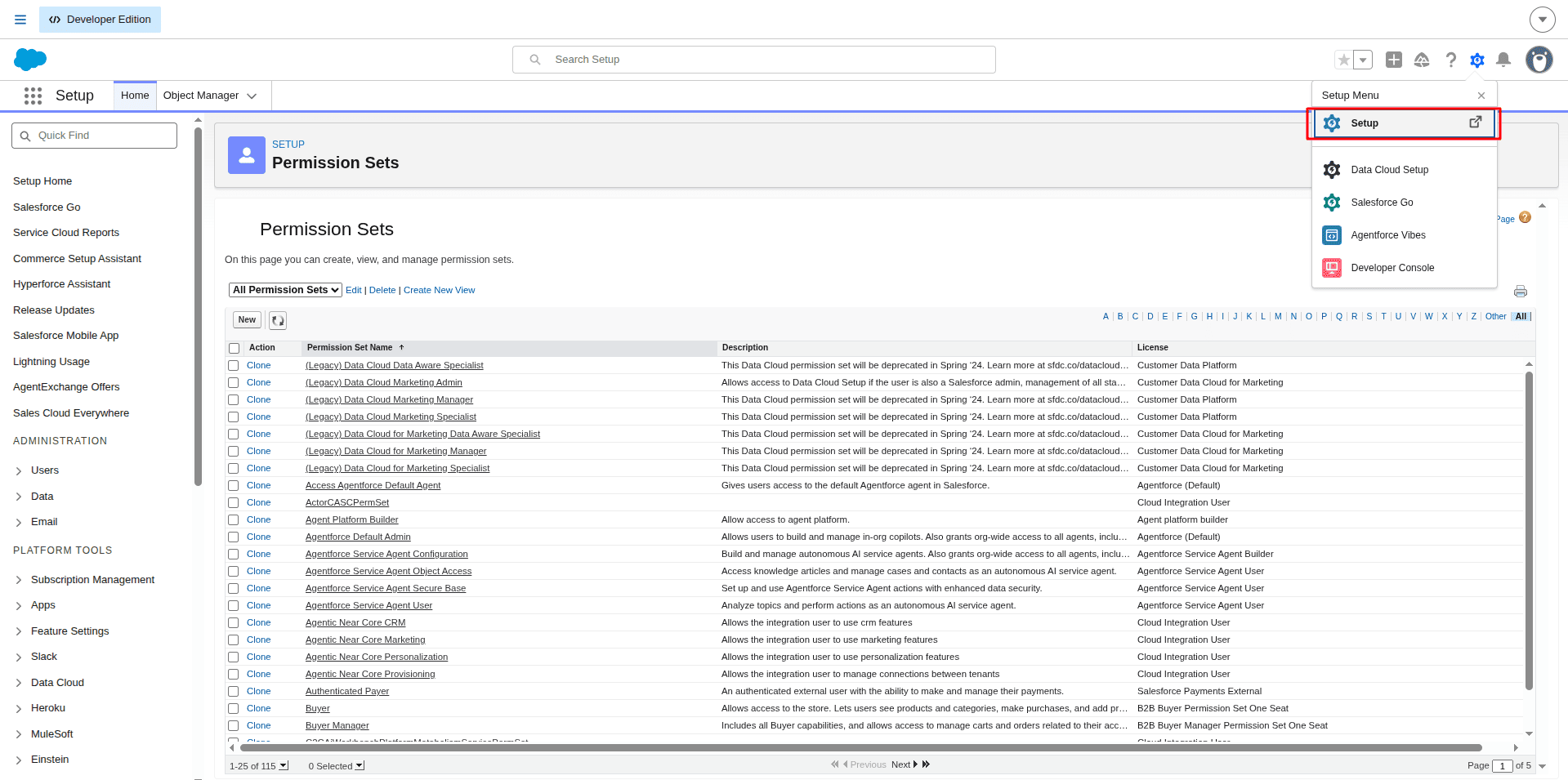Close the Setup Menu panel
Viewport: 1568px width, 780px height.
[1481, 96]
